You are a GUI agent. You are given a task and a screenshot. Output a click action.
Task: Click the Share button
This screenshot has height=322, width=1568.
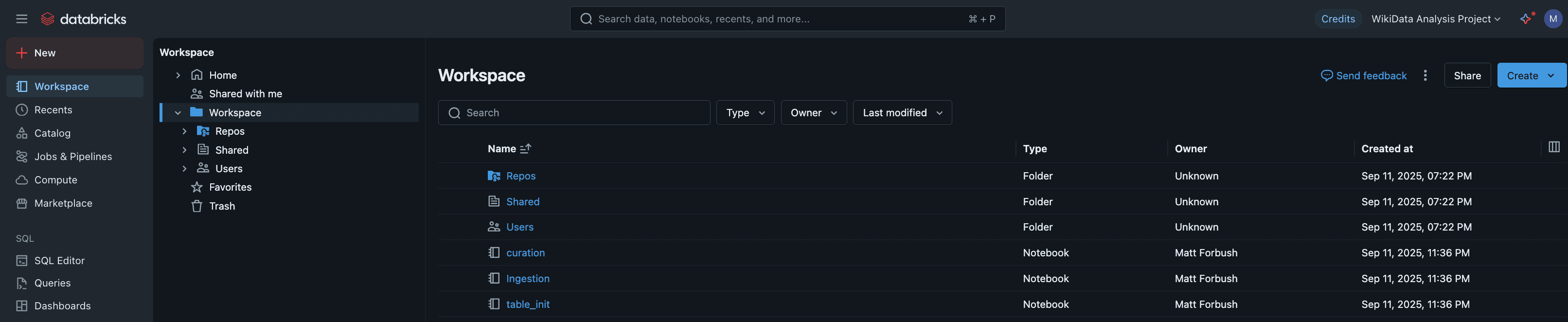click(1467, 75)
